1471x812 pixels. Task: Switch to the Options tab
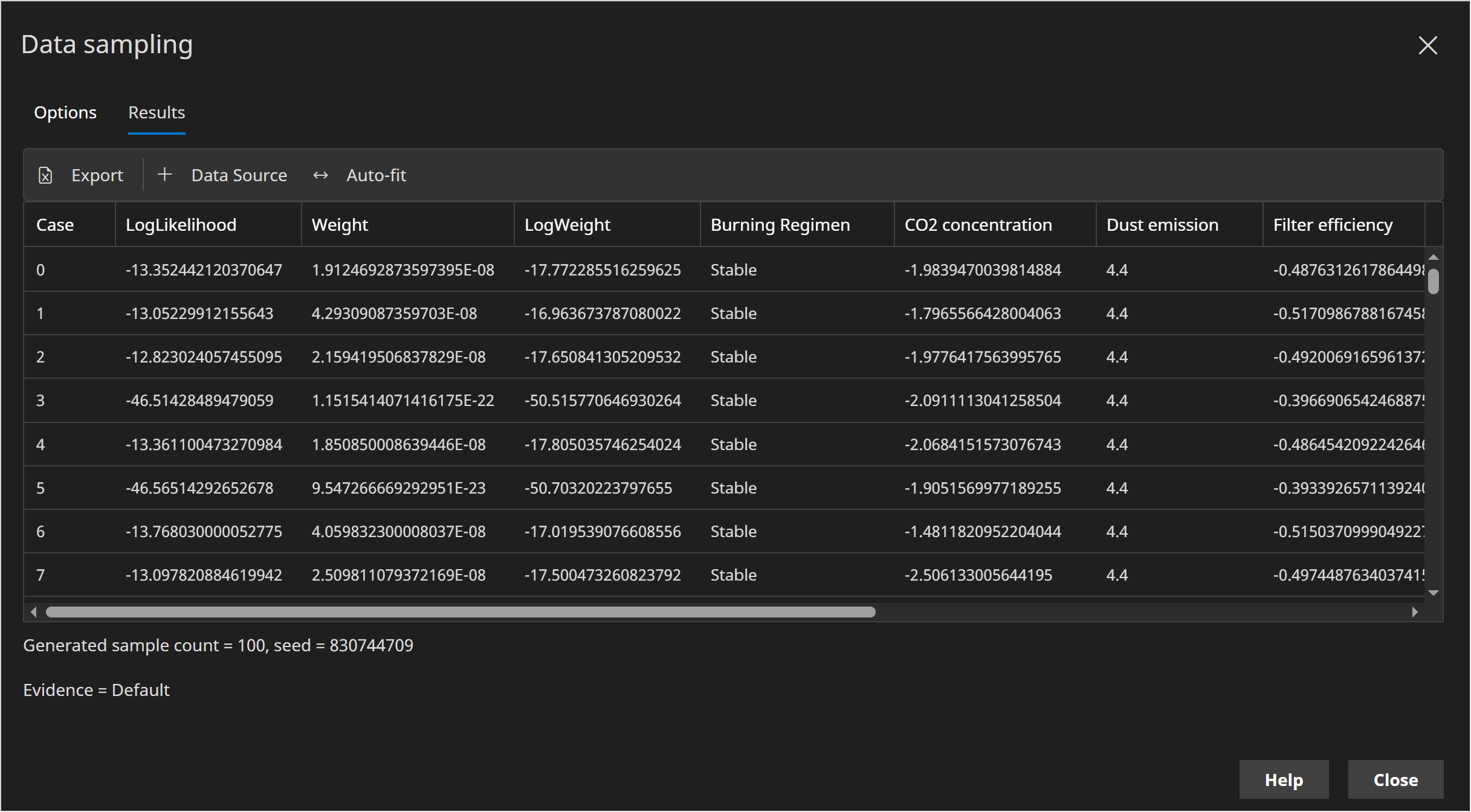[65, 112]
